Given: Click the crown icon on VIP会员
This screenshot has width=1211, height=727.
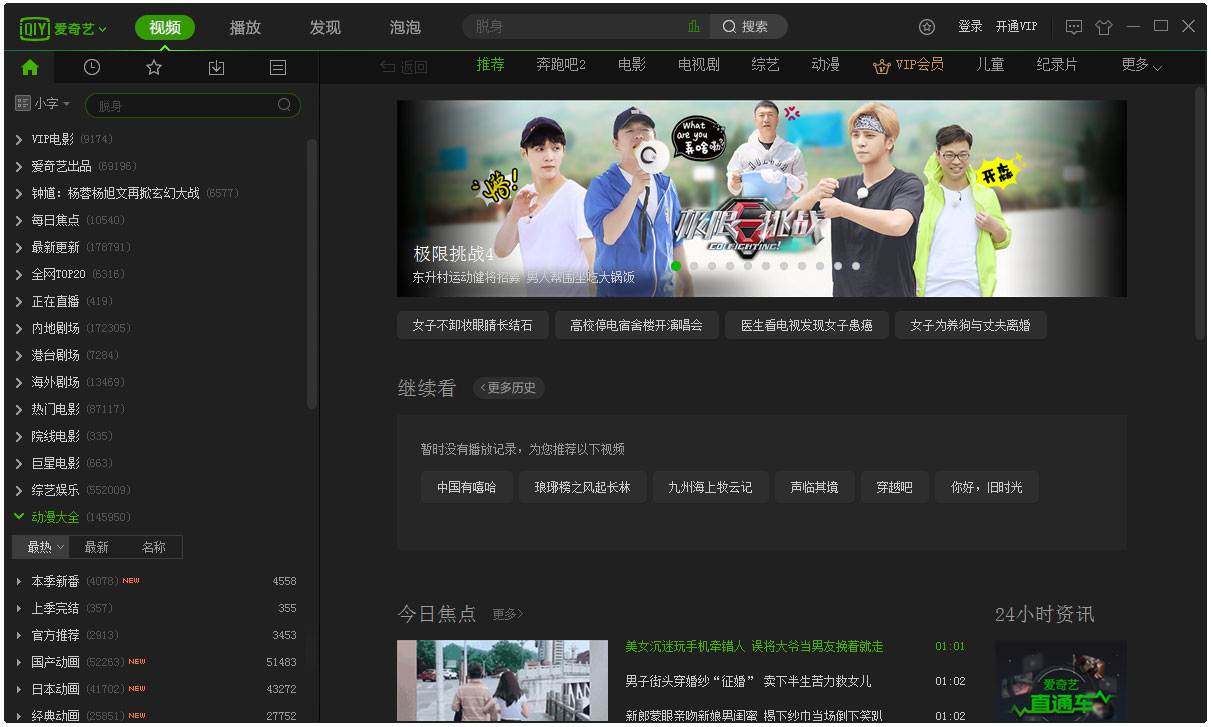Looking at the screenshot, I should pyautogui.click(x=881, y=64).
